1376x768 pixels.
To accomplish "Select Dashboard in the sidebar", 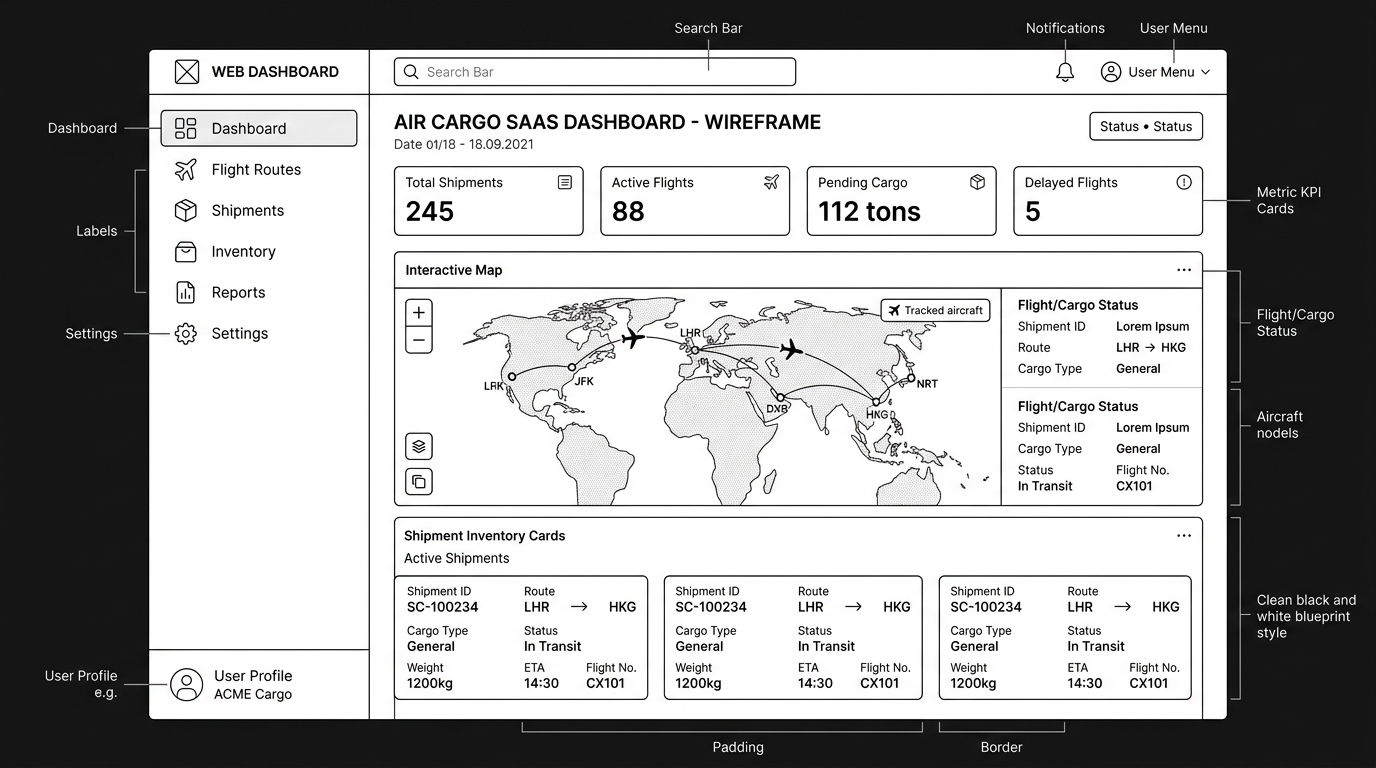I will (x=259, y=129).
